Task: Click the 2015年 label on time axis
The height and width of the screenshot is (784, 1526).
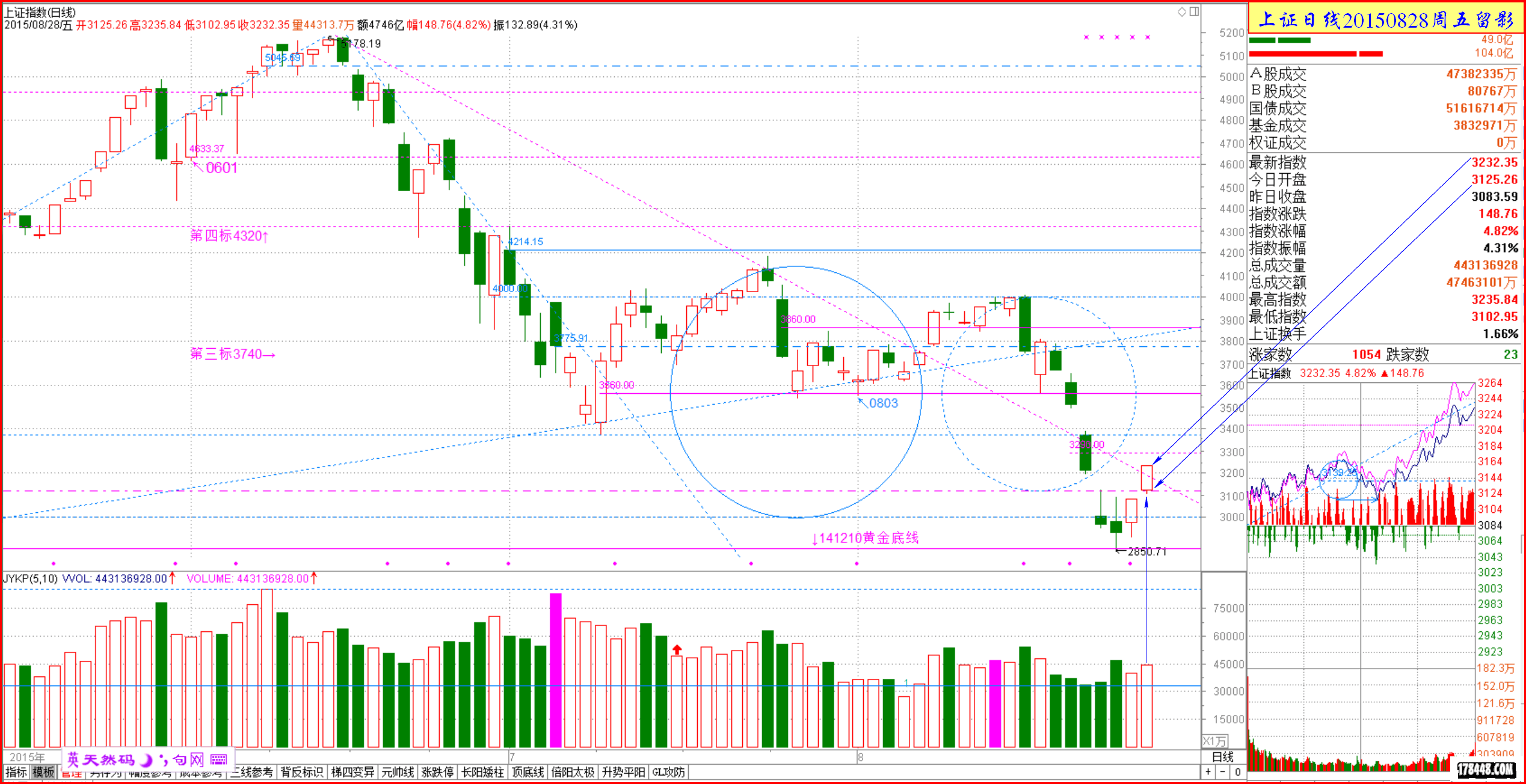Action: coord(27,757)
